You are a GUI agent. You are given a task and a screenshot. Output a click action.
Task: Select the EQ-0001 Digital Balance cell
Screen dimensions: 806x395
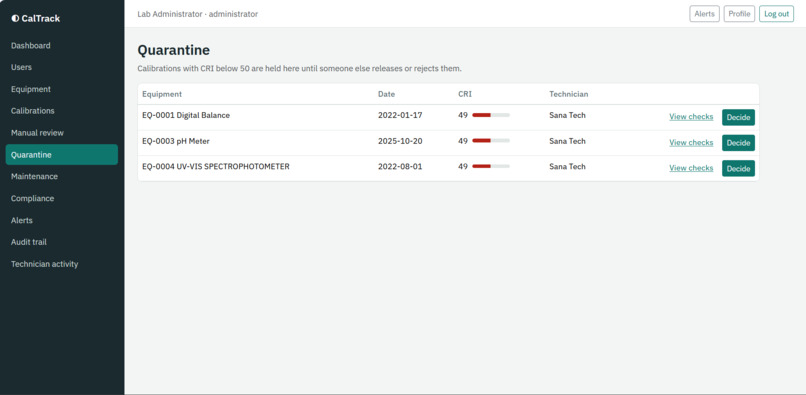coord(186,115)
